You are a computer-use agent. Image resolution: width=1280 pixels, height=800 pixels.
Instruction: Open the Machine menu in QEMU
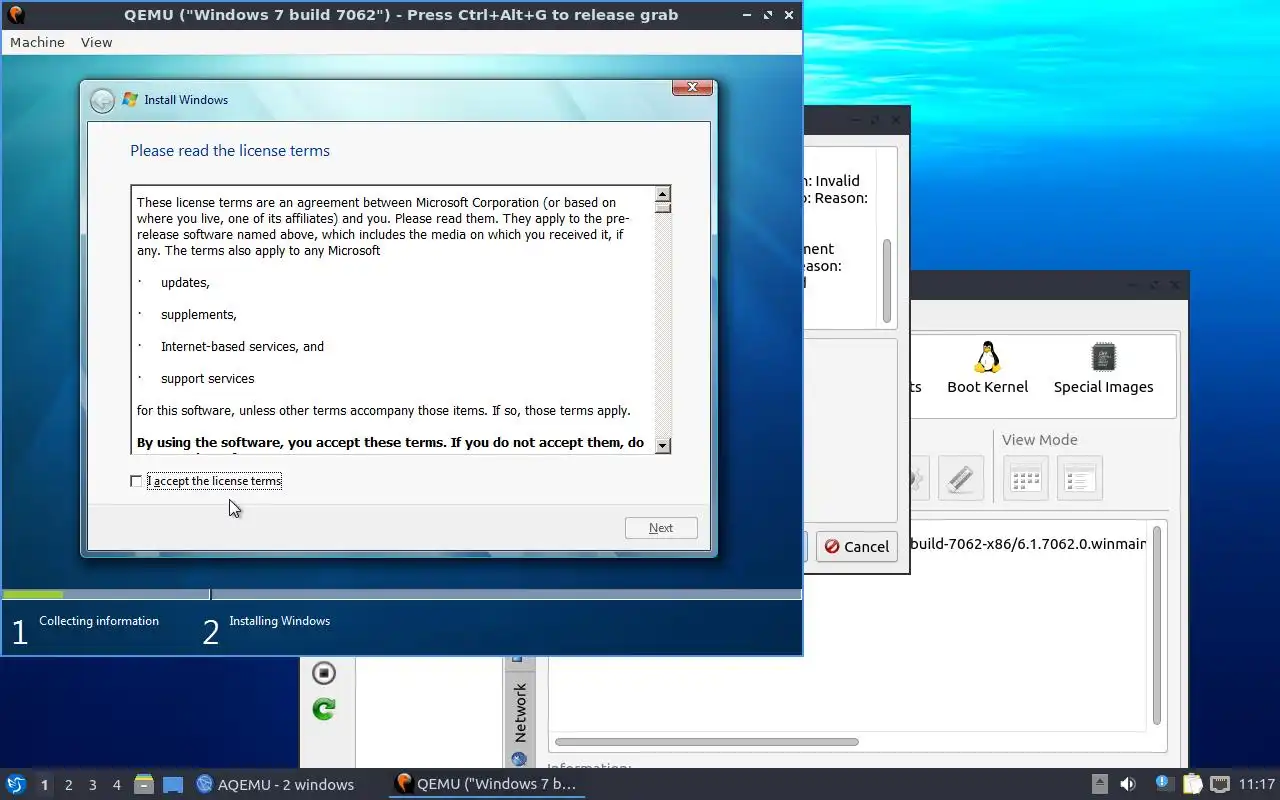click(x=37, y=42)
